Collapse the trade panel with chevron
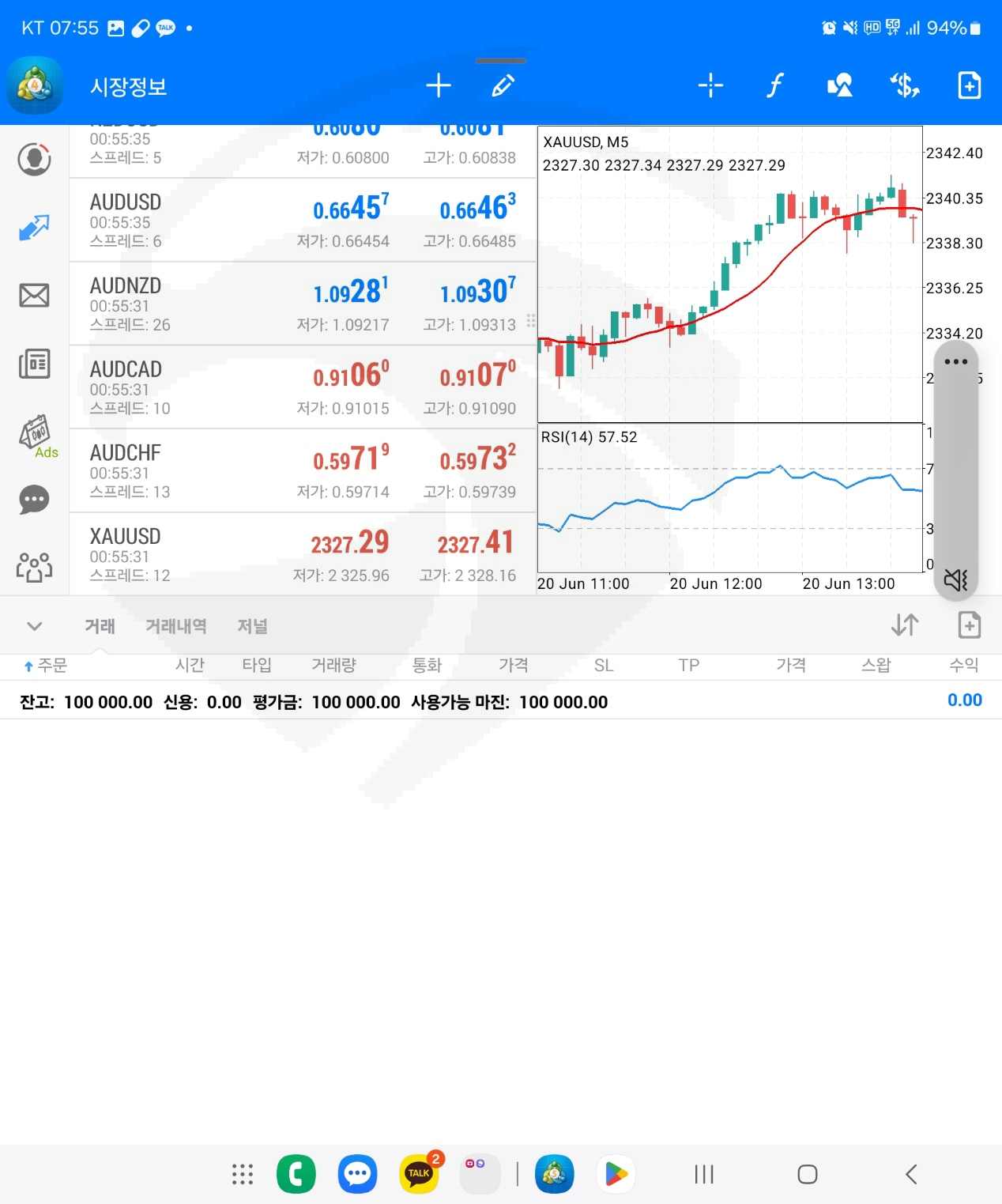 pyautogui.click(x=34, y=626)
